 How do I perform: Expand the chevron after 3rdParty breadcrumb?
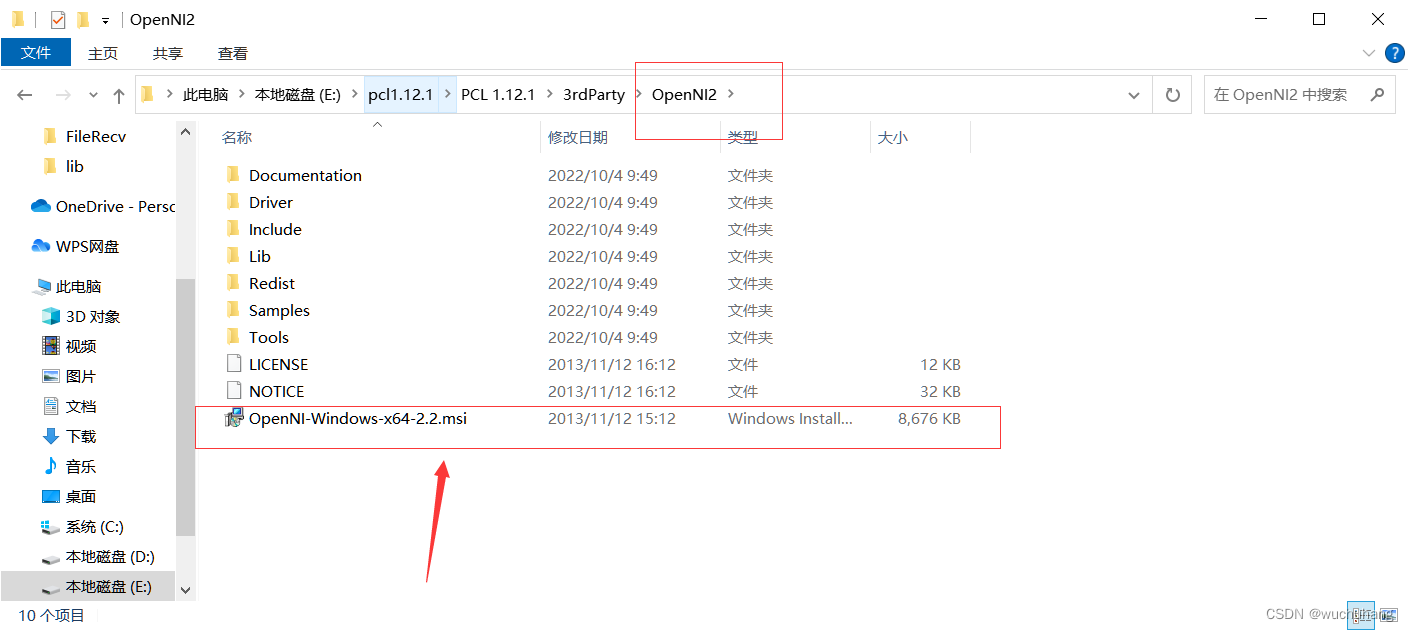639,95
